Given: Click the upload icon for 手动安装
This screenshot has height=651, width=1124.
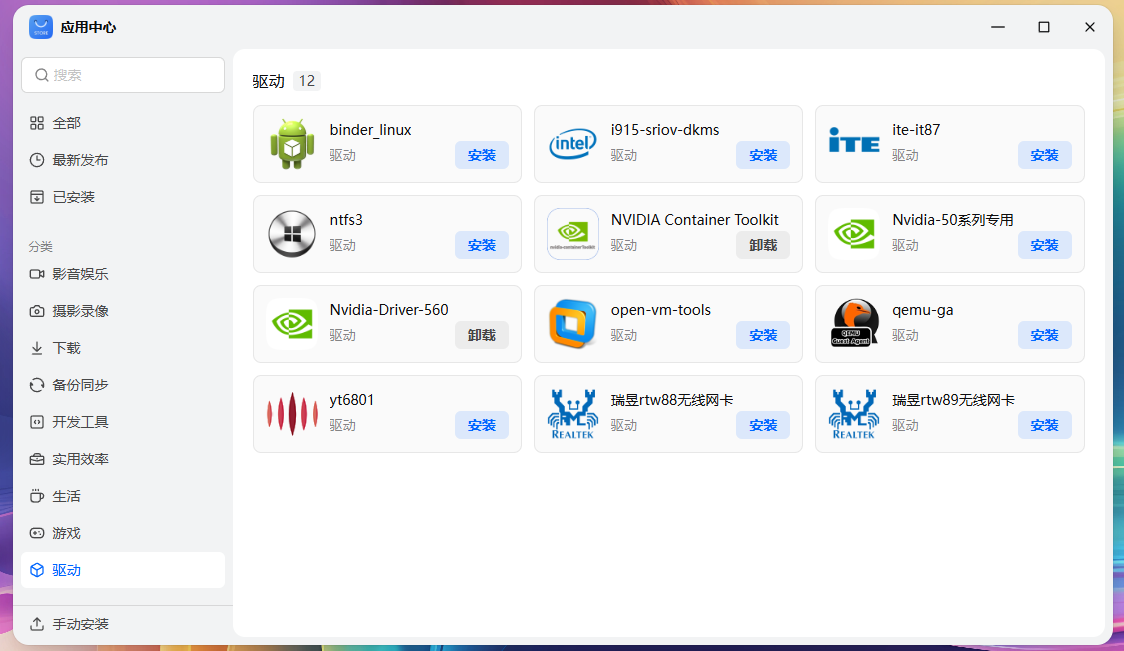Looking at the screenshot, I should tap(37, 624).
